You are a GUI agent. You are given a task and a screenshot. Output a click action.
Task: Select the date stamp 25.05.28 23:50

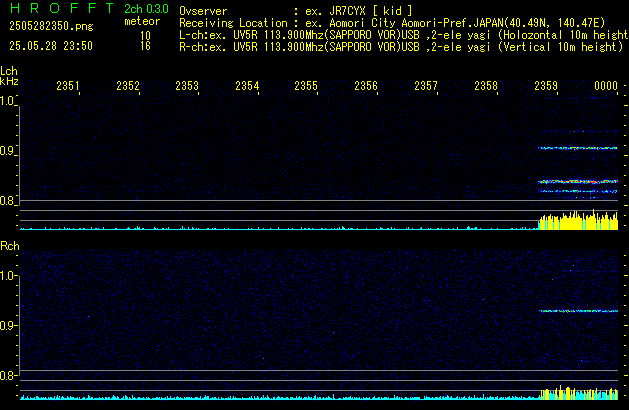click(x=51, y=46)
